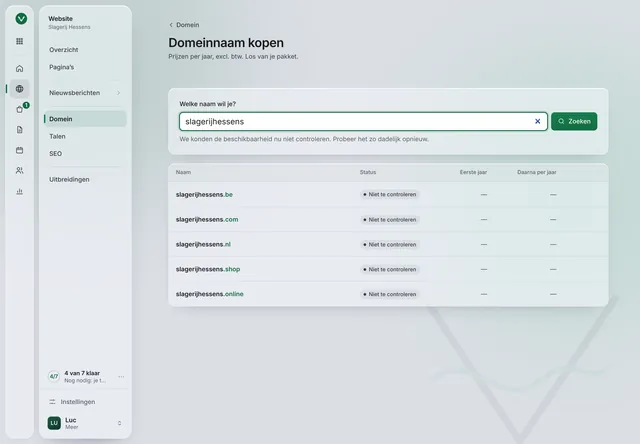
Task: Select the slagerijhessens.nl row
Action: point(388,244)
